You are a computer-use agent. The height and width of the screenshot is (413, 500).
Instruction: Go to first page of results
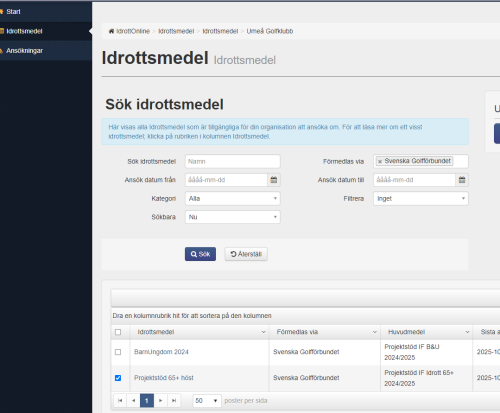pyautogui.click(x=120, y=401)
